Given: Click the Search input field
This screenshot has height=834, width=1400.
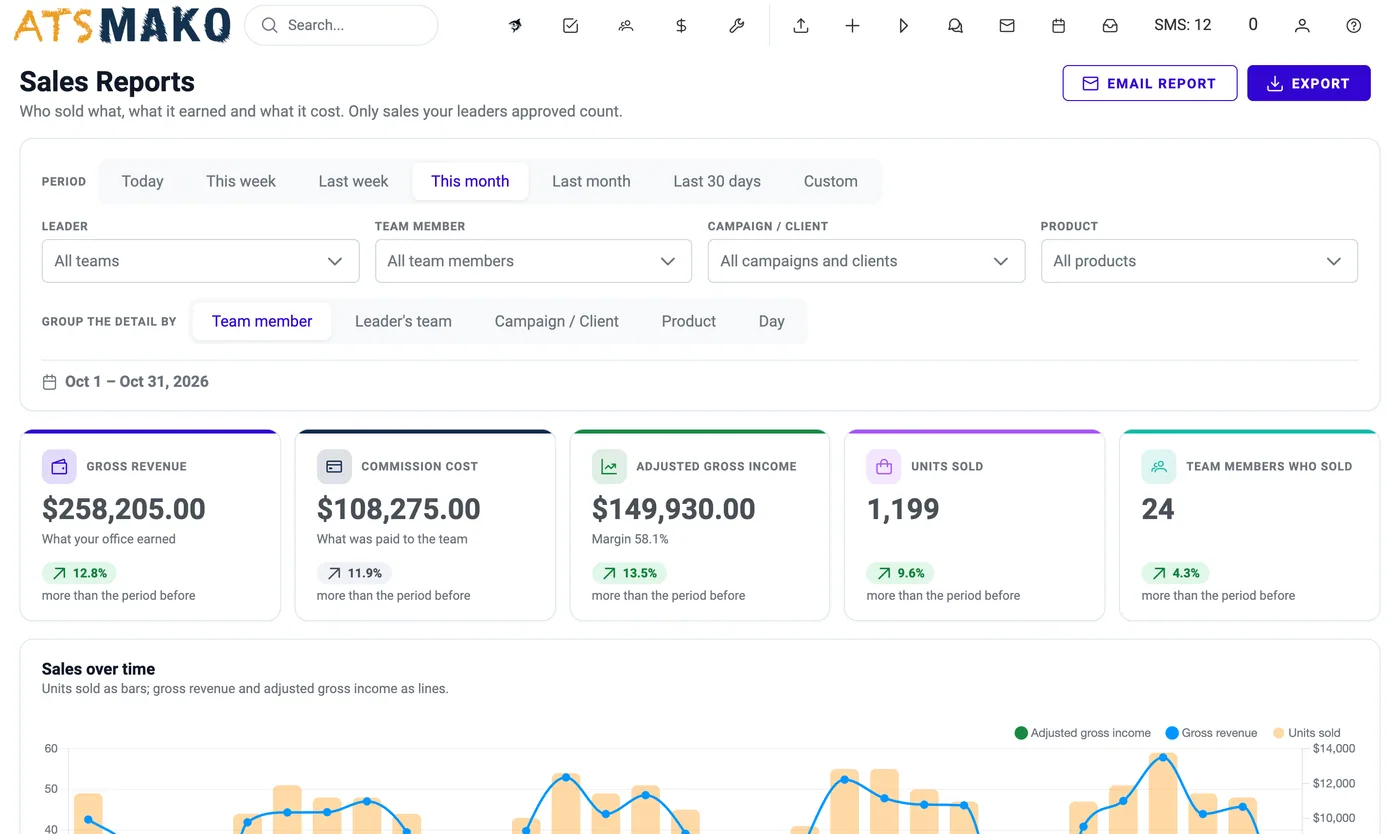Looking at the screenshot, I should click(341, 25).
